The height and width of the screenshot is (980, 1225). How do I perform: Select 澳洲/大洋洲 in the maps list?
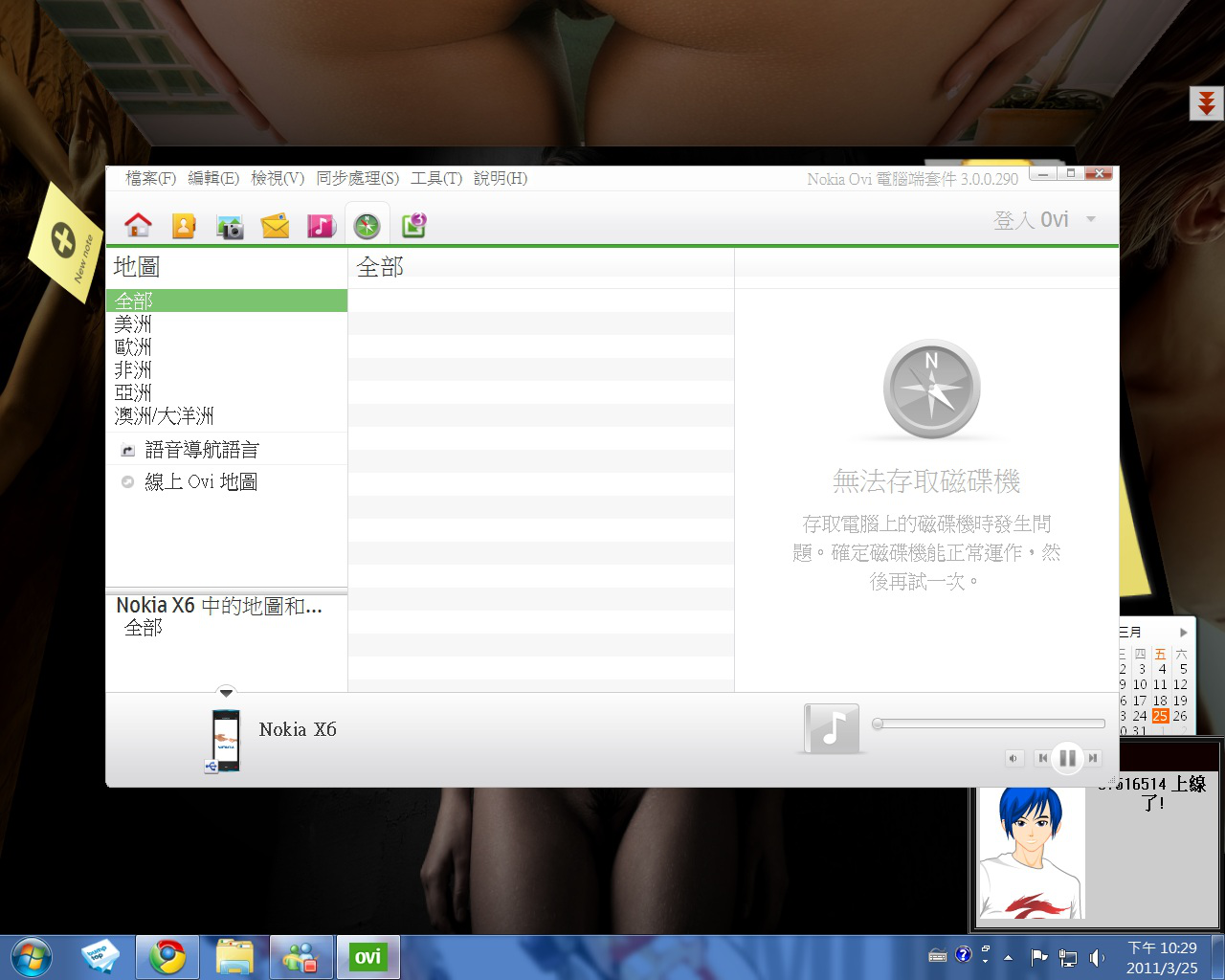tap(226, 415)
